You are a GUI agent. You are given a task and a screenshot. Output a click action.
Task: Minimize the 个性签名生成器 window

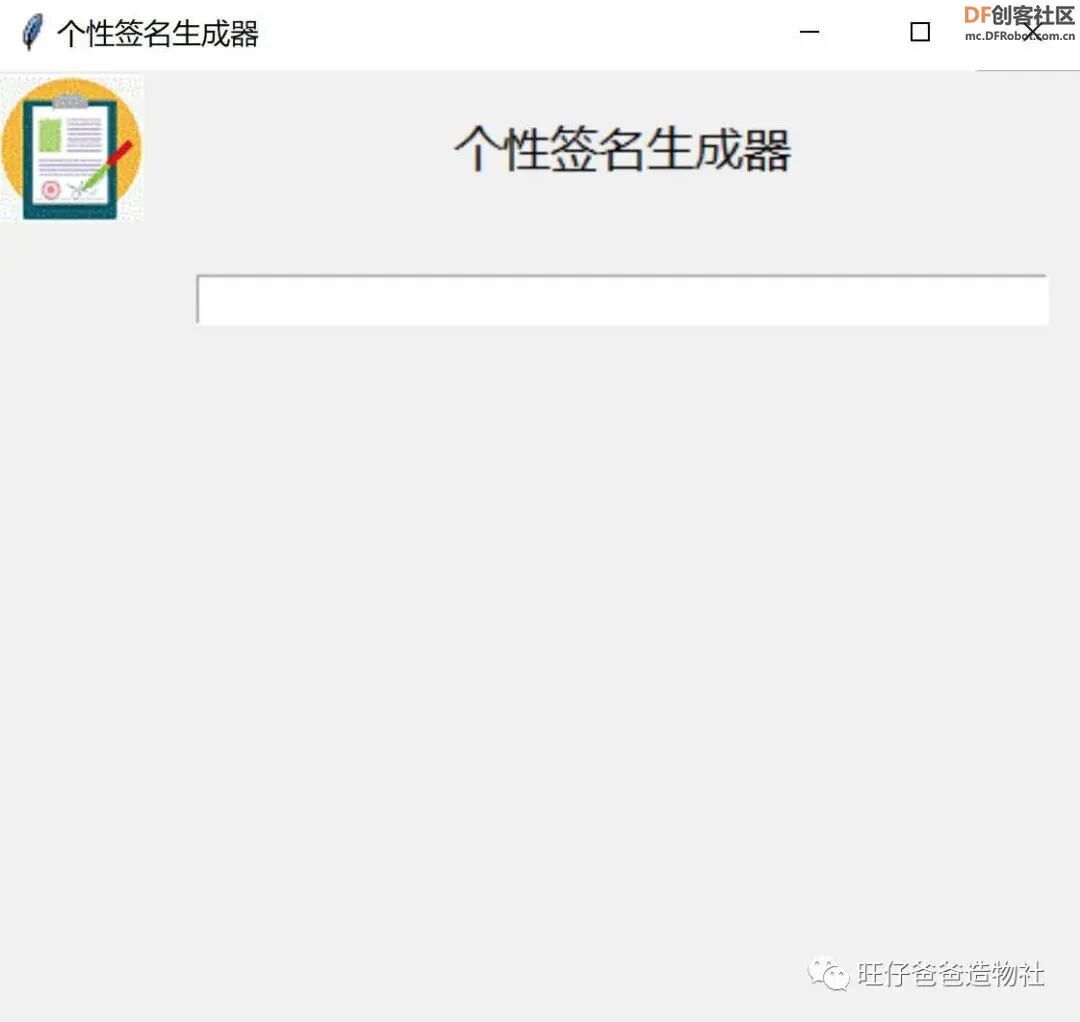809,33
